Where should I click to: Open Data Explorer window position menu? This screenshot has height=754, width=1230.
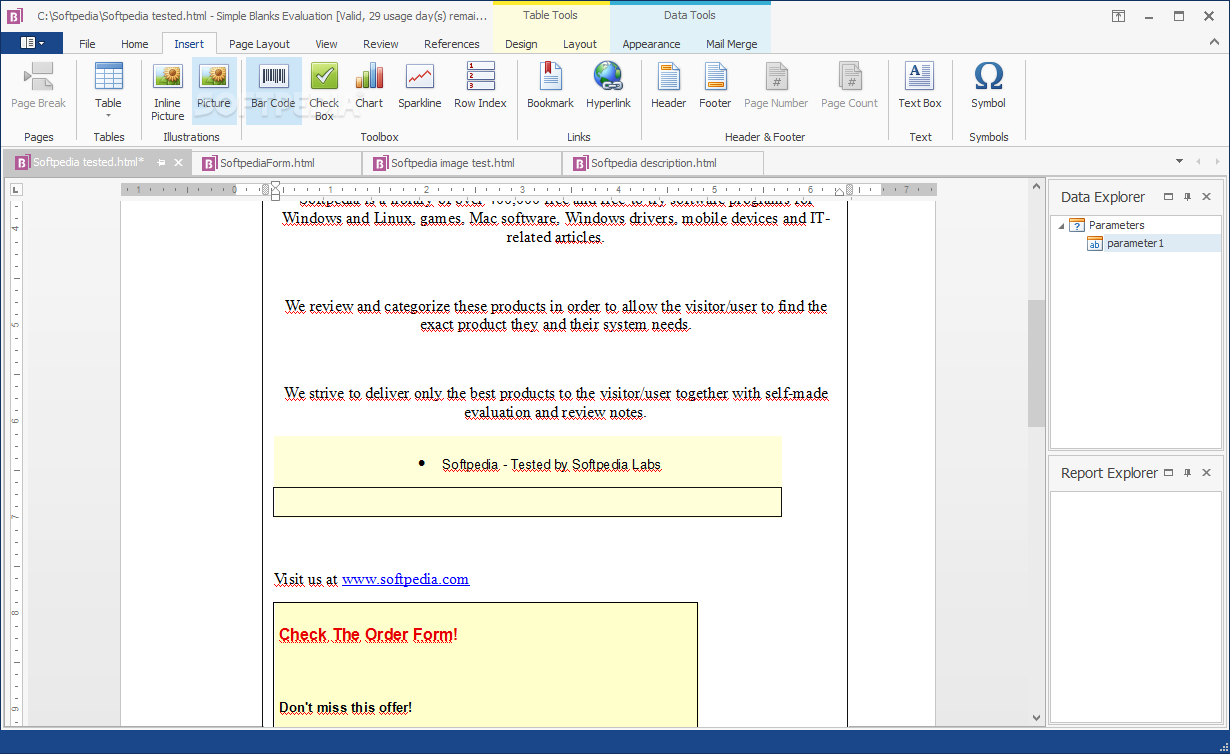click(x=1168, y=197)
